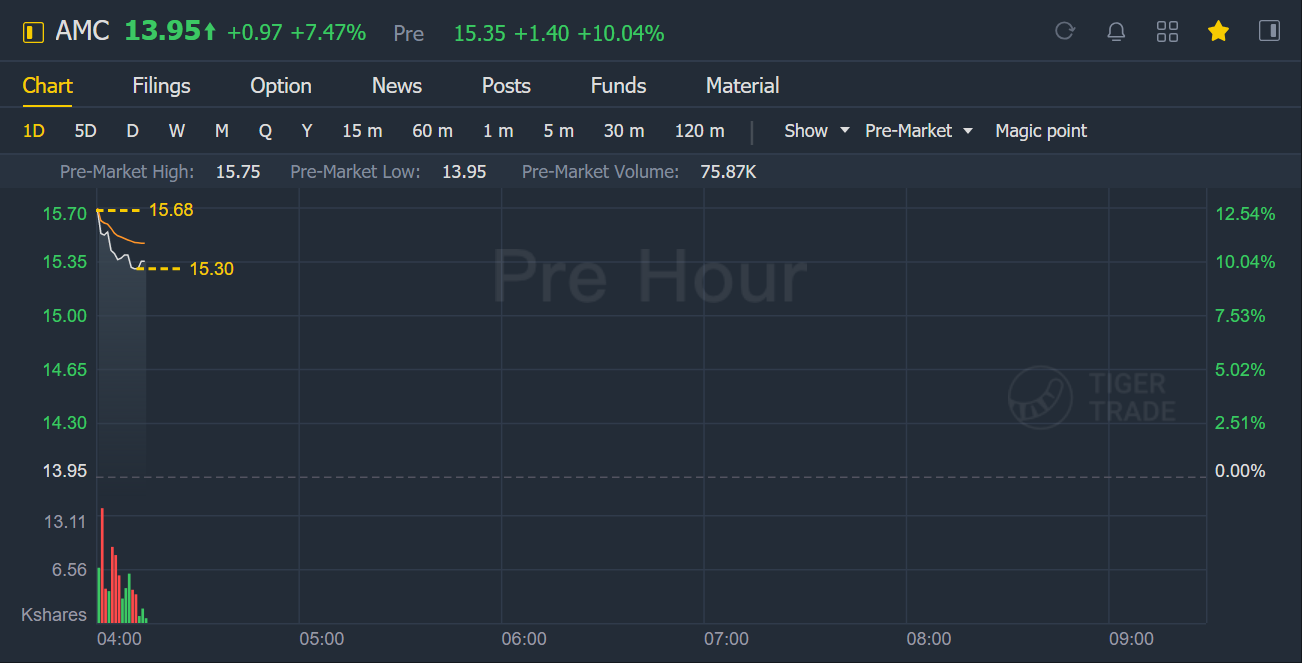
Task: Open the grid layout icon
Action: click(1167, 32)
